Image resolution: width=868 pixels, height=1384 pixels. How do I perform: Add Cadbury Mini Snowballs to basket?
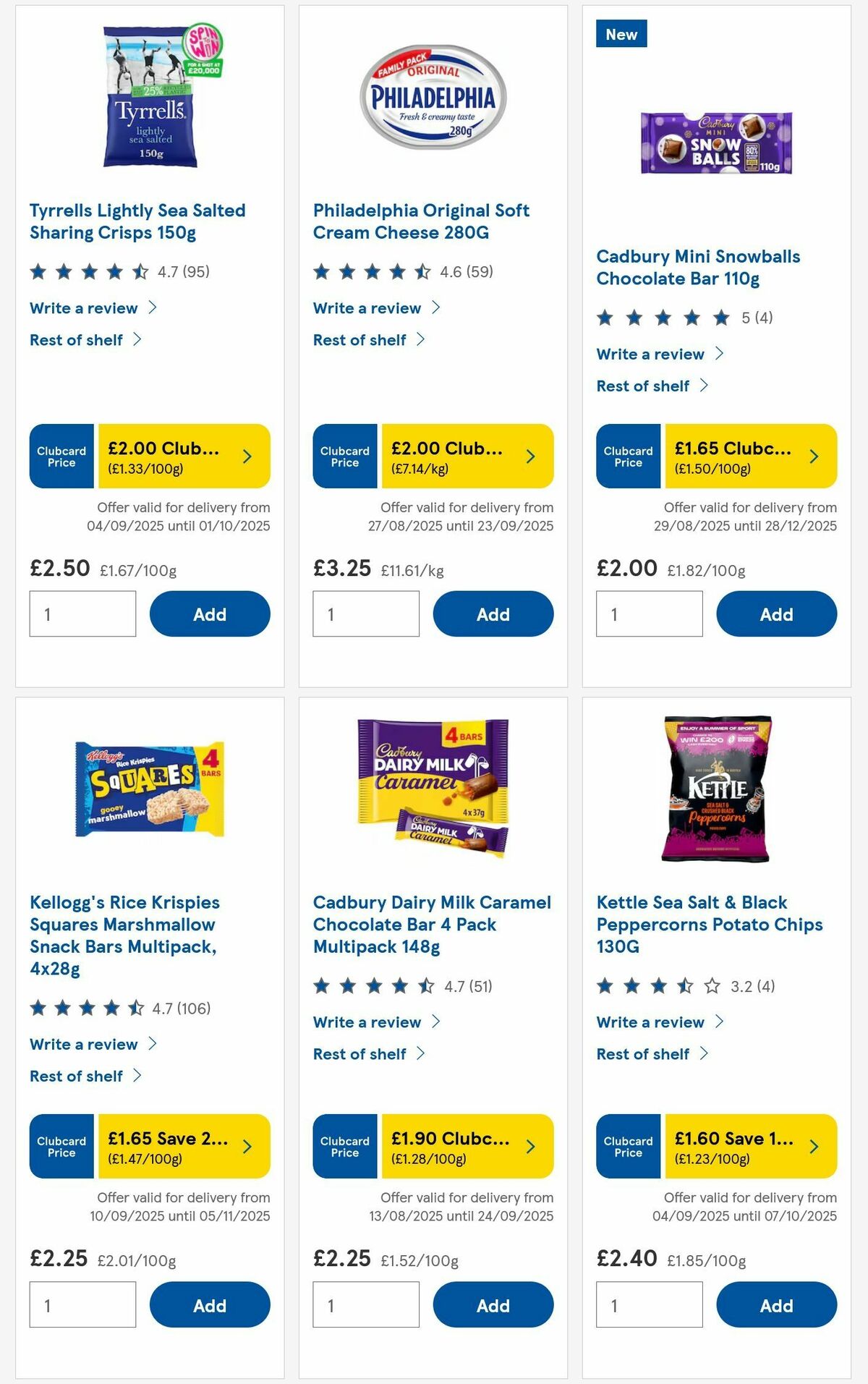point(776,614)
